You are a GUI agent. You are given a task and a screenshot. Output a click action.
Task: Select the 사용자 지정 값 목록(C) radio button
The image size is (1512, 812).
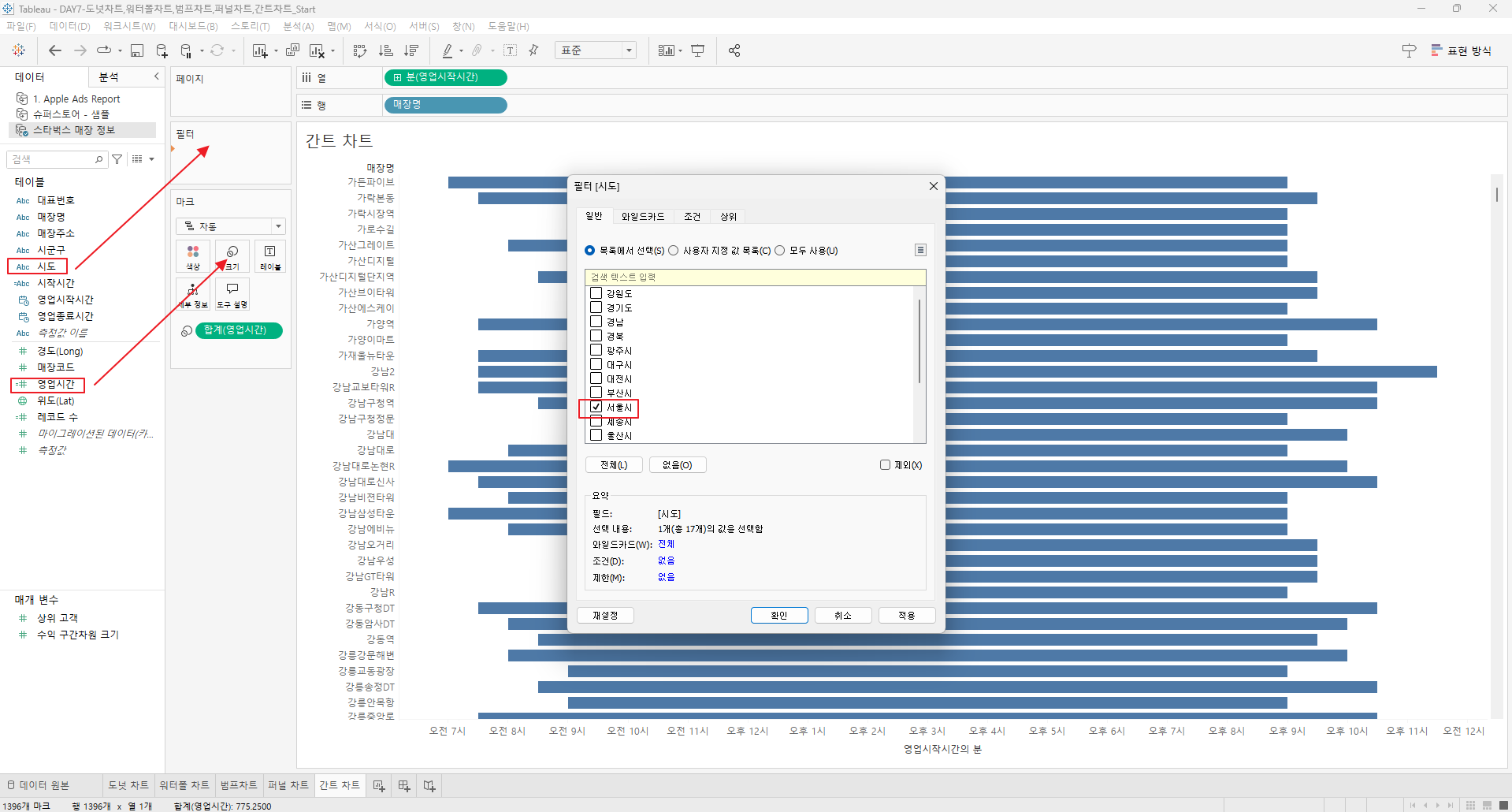click(673, 251)
